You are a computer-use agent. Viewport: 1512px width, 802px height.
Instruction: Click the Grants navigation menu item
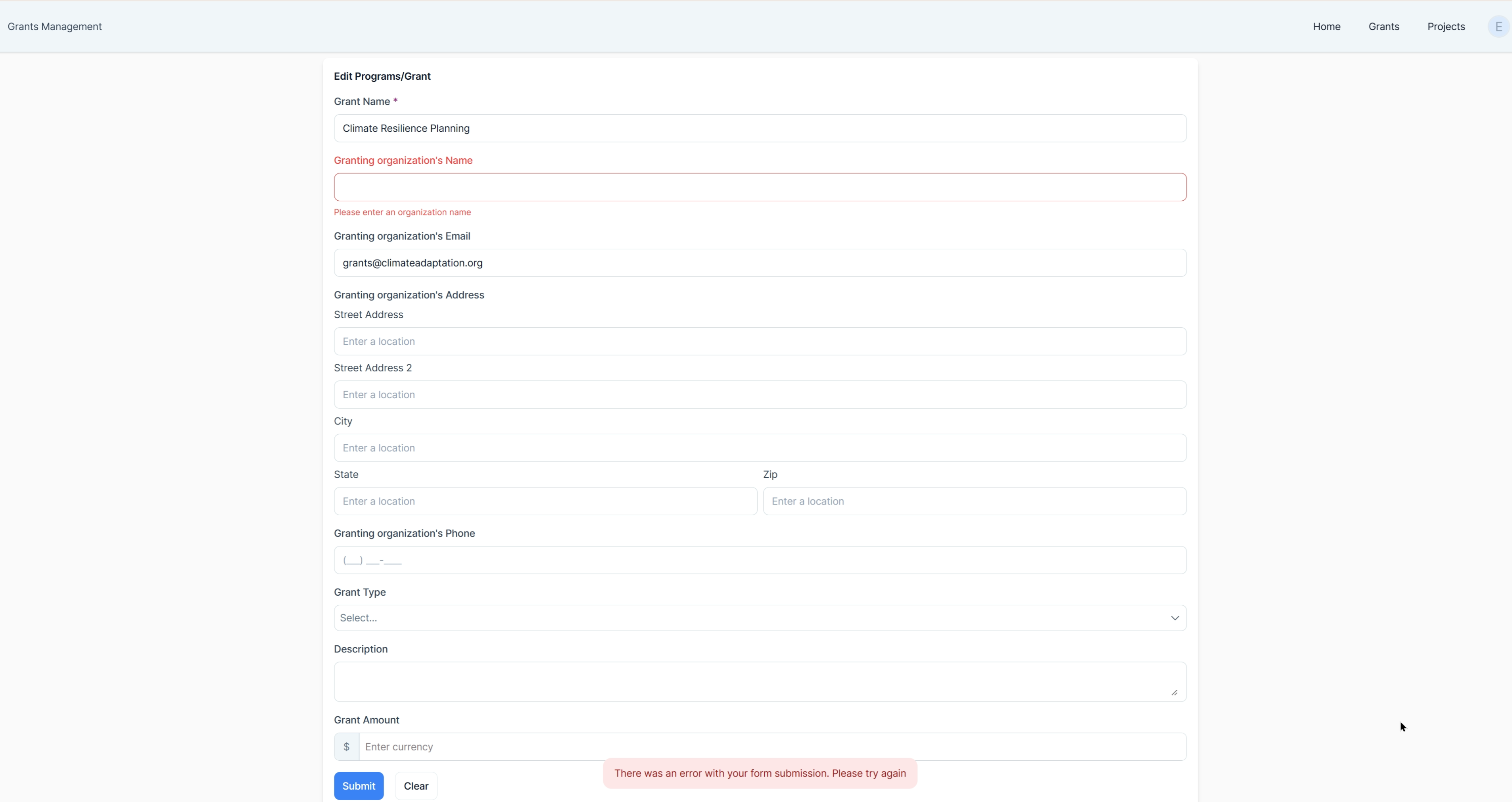(1384, 26)
